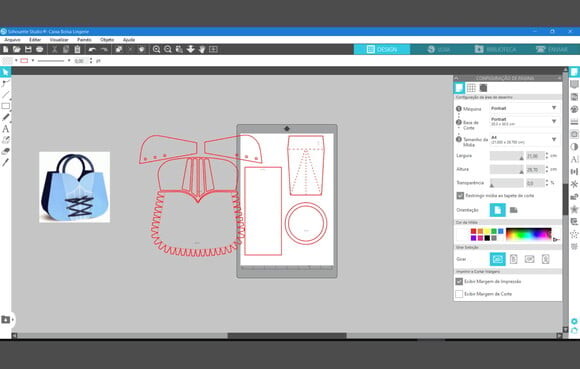
Task: Choose landscape orientation
Action: 513,210
